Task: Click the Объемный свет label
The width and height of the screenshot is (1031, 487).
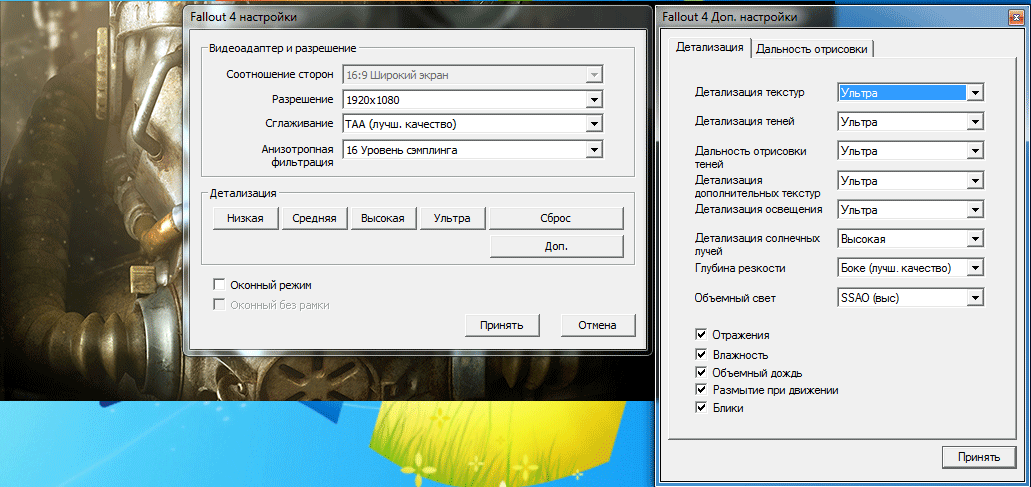Action: (735, 298)
